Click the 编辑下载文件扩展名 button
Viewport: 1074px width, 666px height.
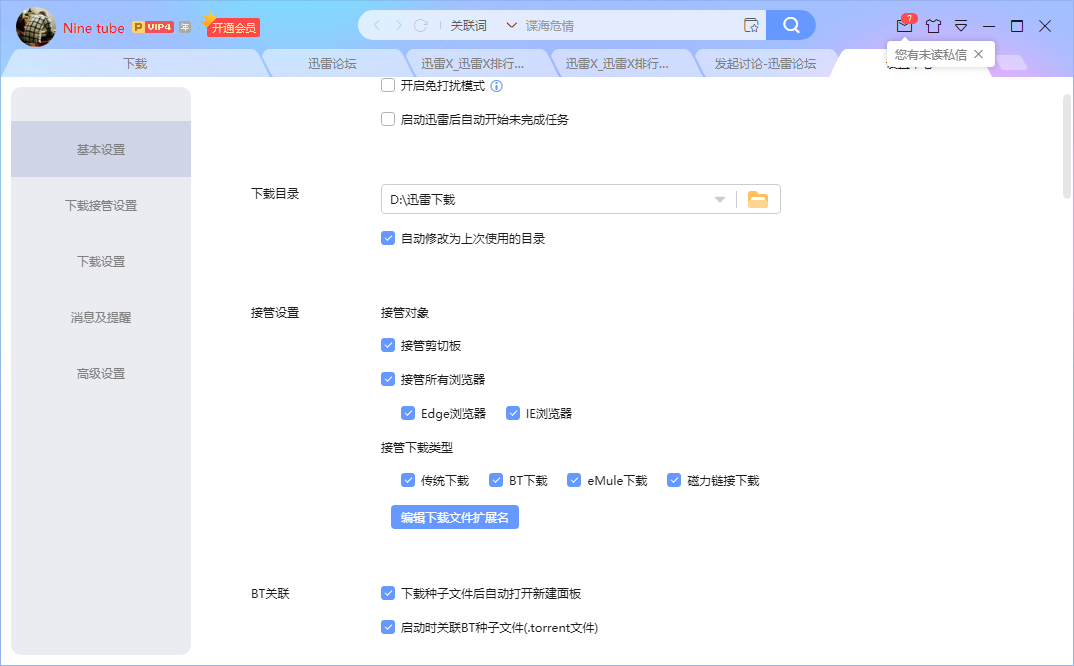[454, 517]
